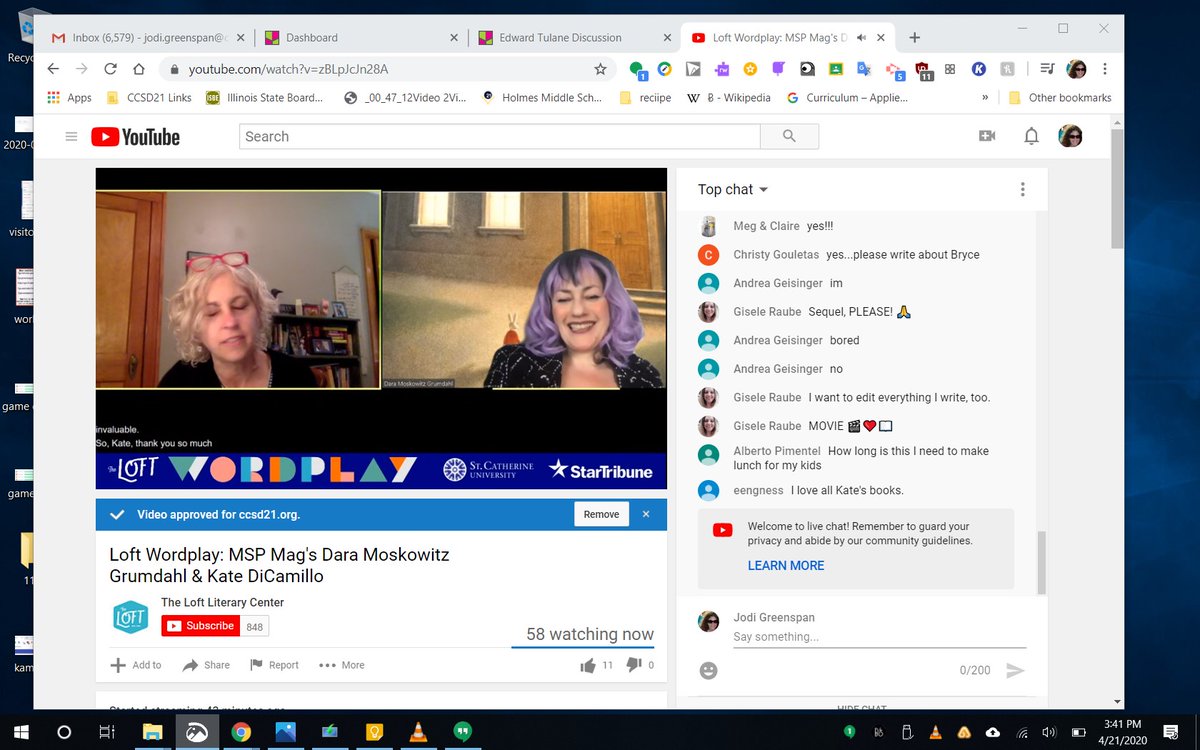
Task: Reload the page in Chrome
Action: [110, 69]
